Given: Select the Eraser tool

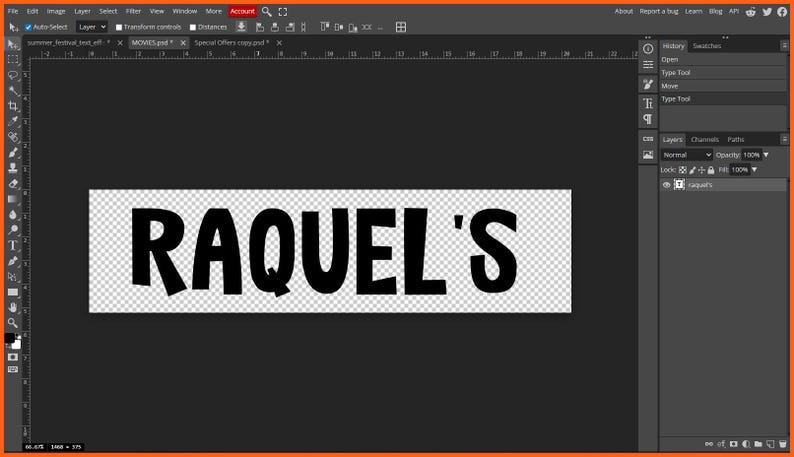Looking at the screenshot, I should [x=13, y=184].
